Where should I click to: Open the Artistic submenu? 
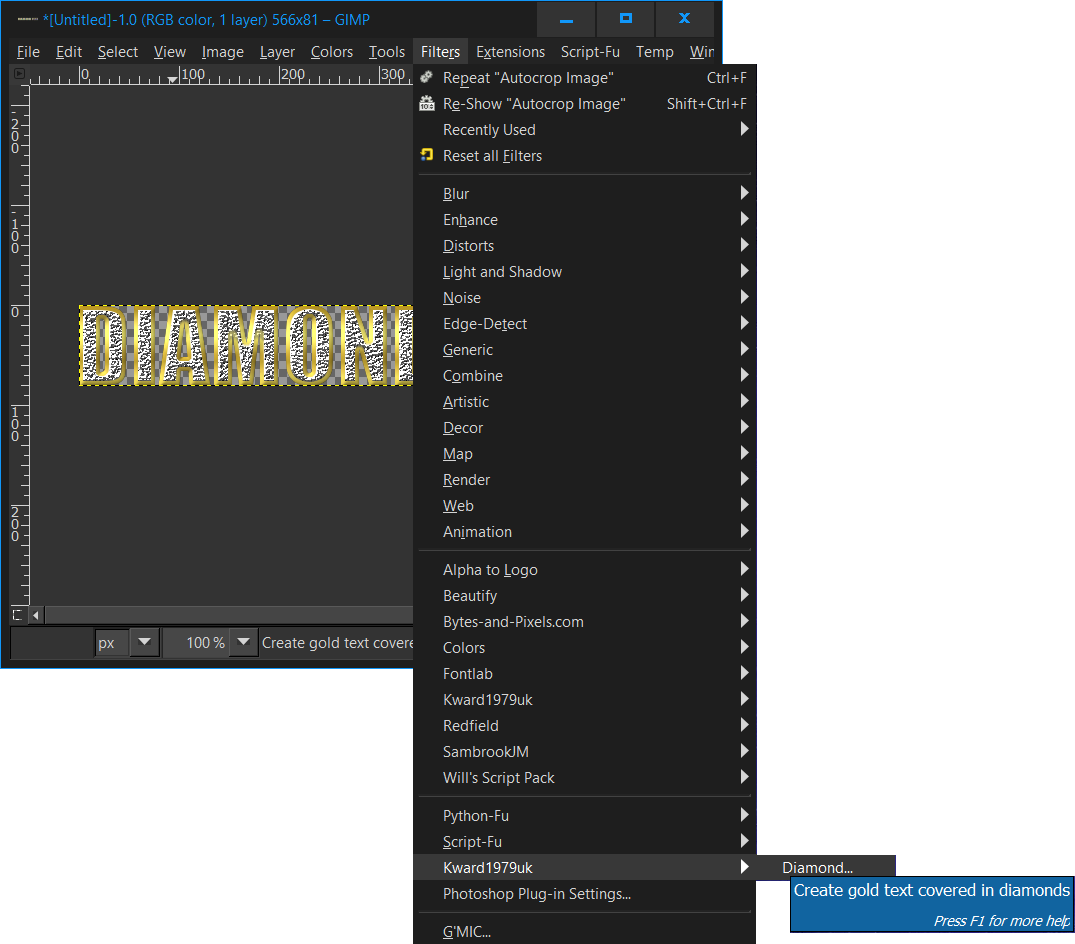point(584,402)
